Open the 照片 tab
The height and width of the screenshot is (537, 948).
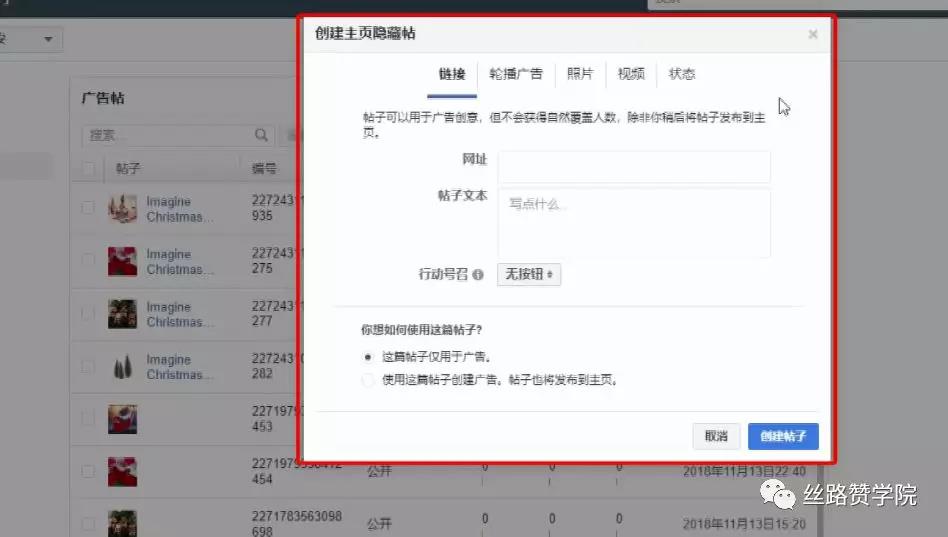580,74
